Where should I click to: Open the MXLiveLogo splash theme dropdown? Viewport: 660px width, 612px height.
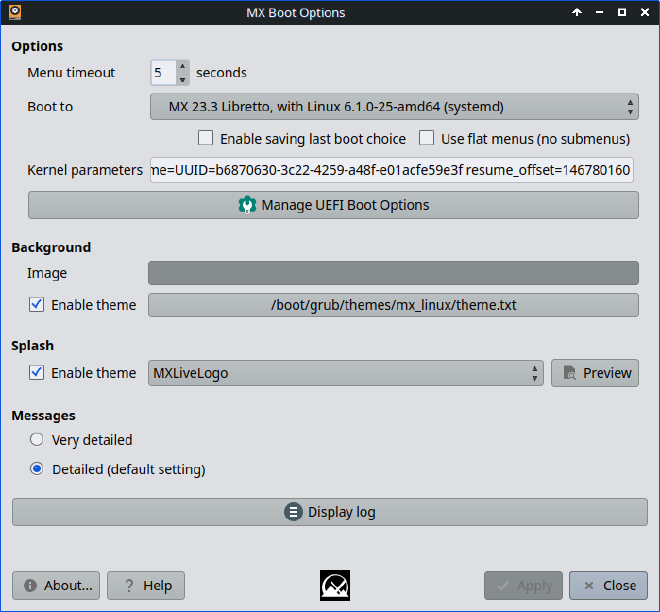click(x=346, y=373)
